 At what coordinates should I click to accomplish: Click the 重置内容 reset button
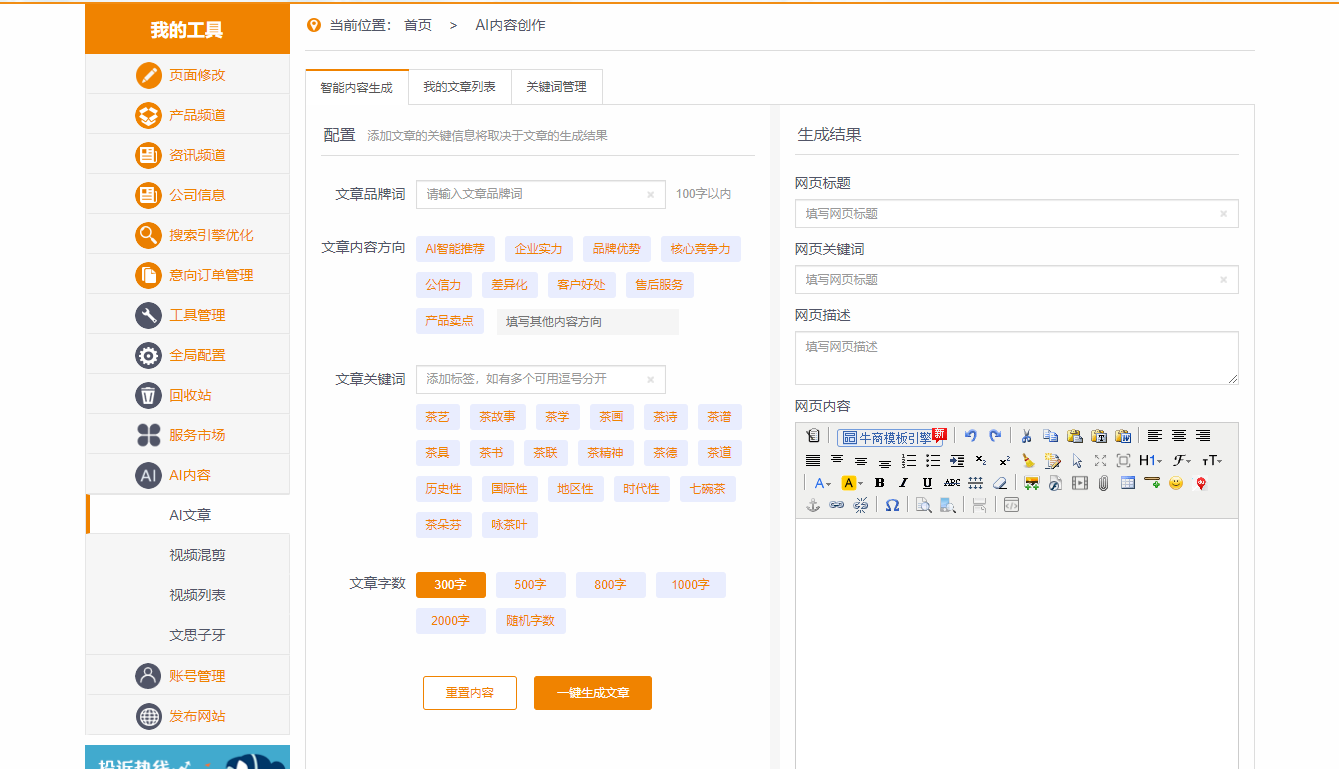[x=470, y=693]
